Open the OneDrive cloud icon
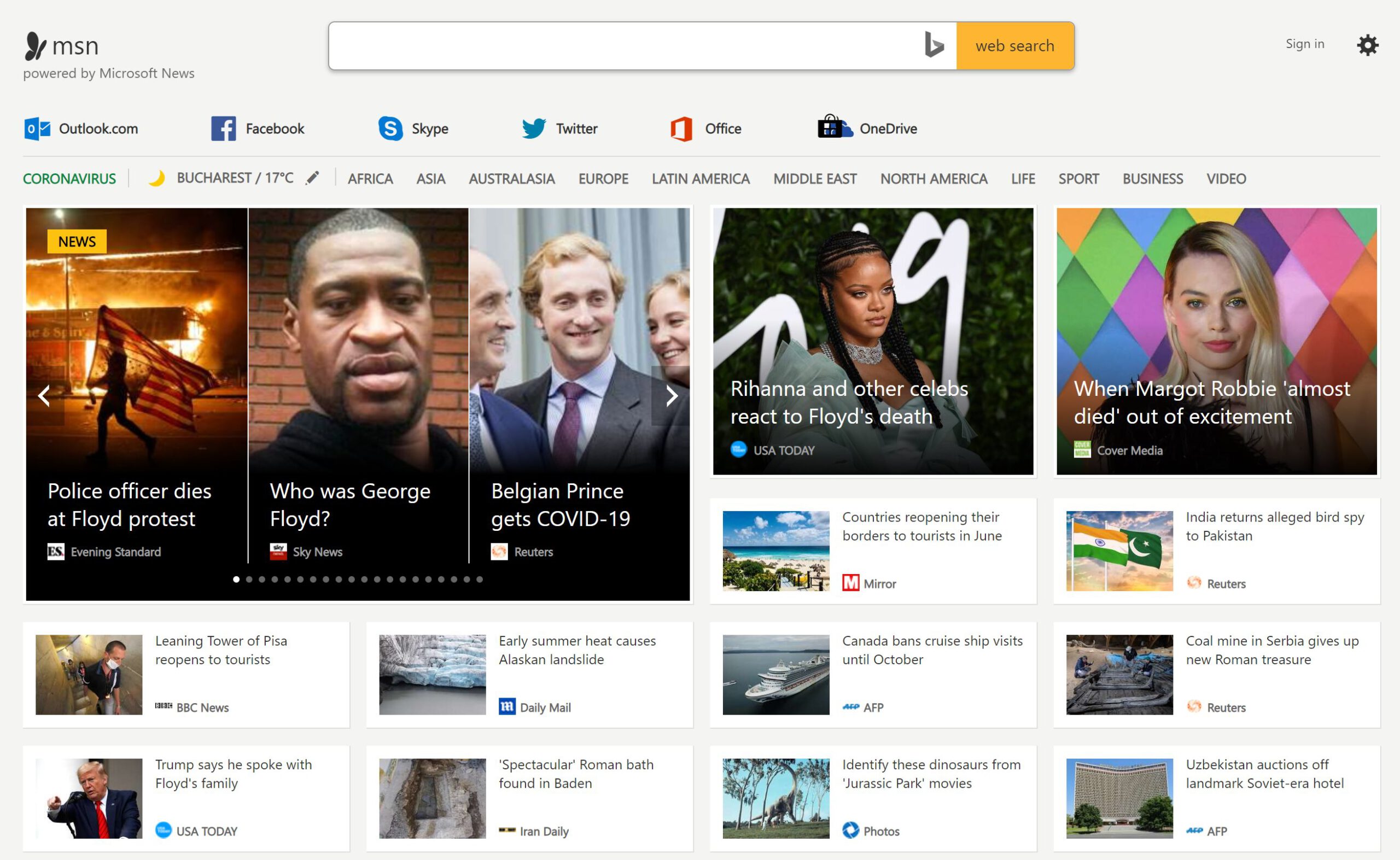The image size is (1400, 860). [835, 126]
